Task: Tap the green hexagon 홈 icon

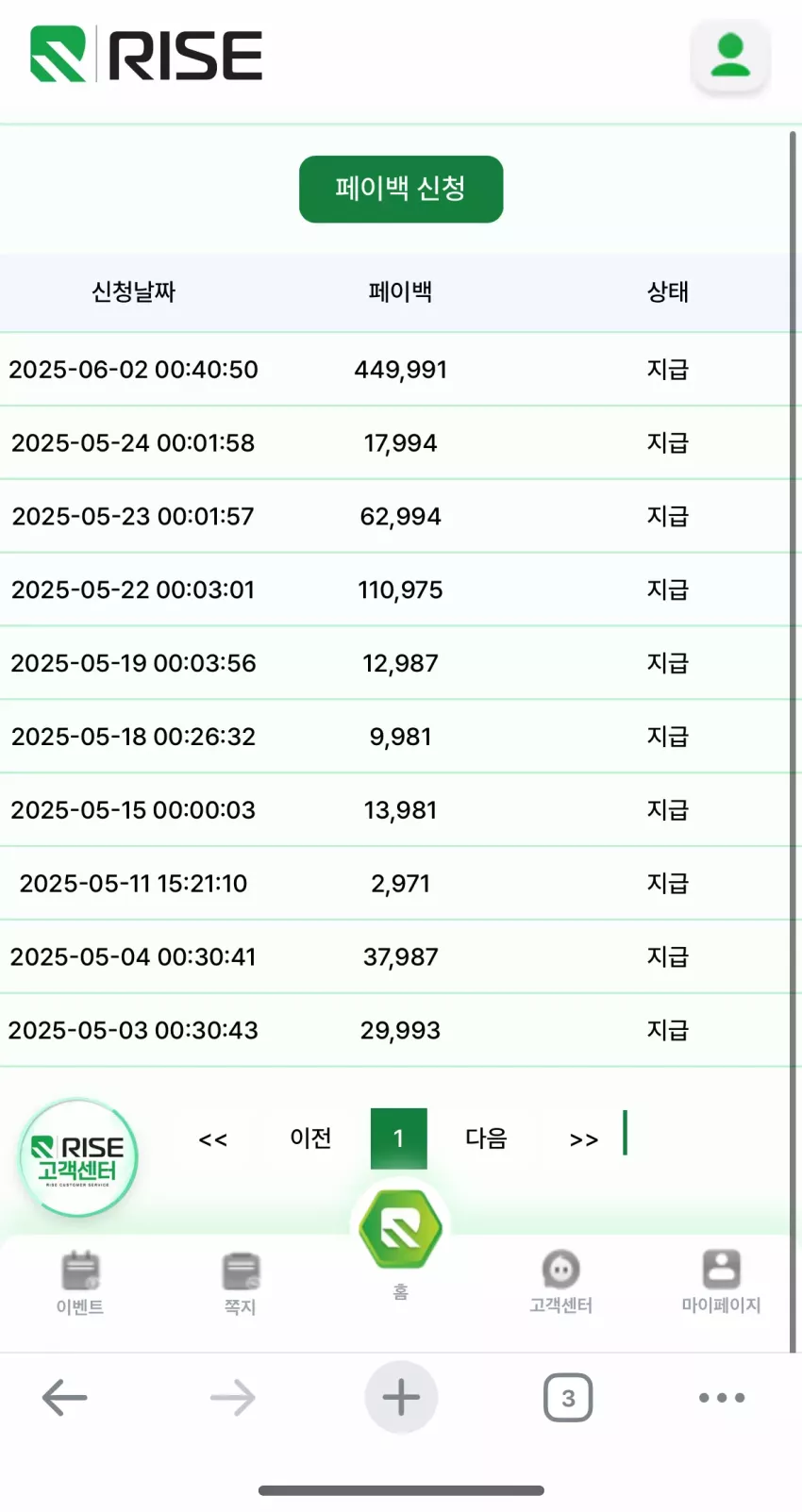Action: (401, 1229)
